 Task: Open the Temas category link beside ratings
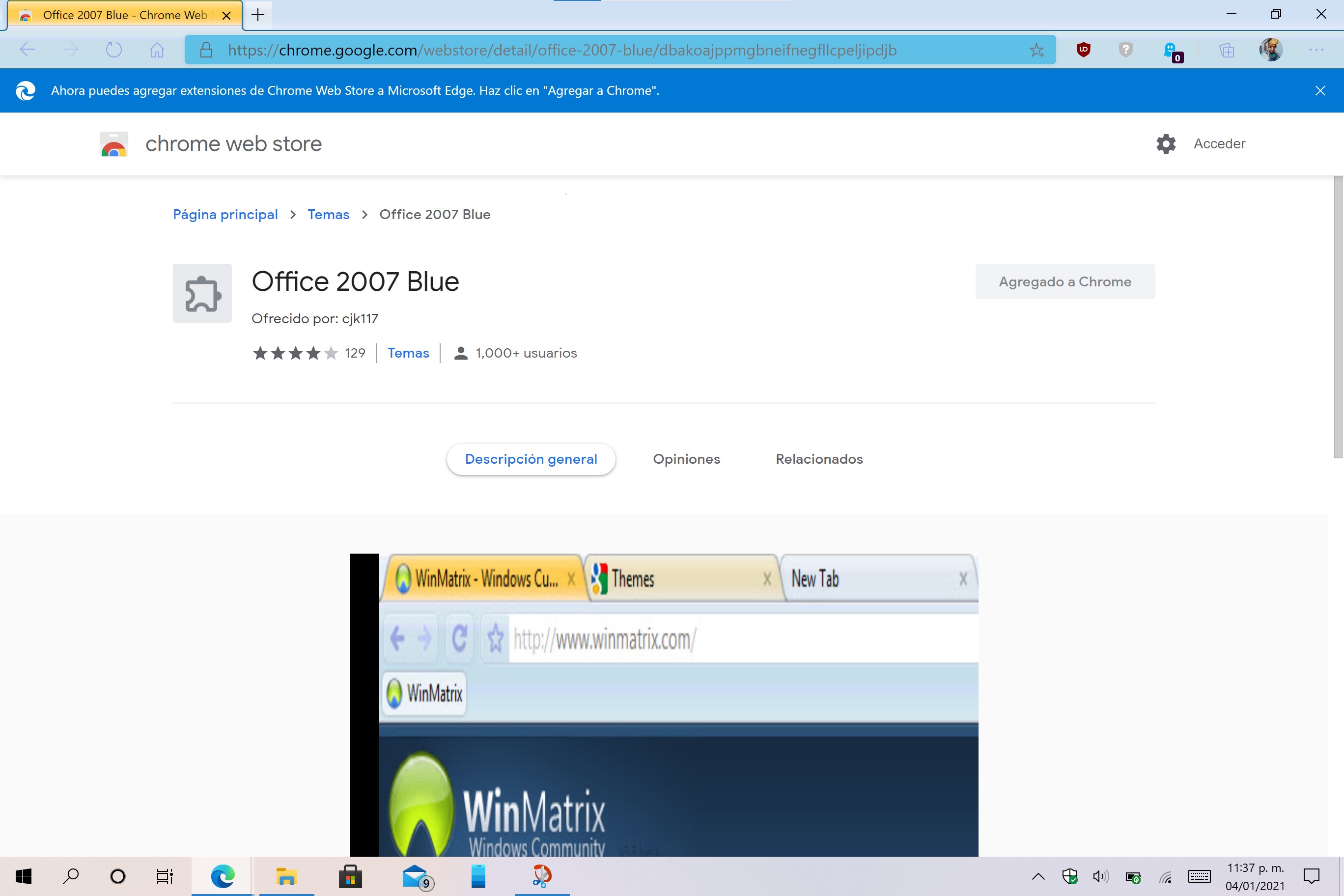pos(408,353)
